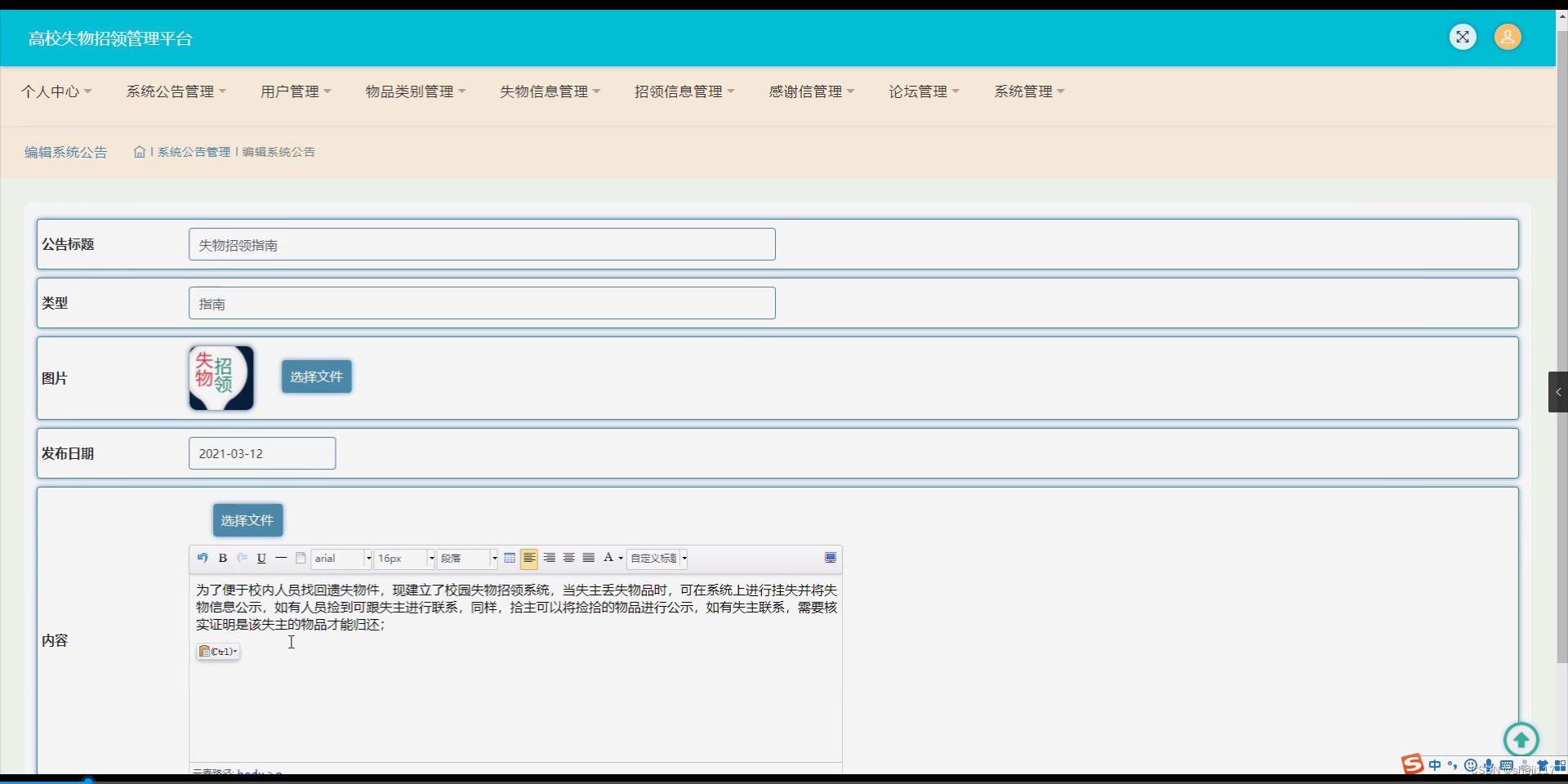Apply Bold formatting to the content text
Screen dimensions: 1568x784
pyautogui.click(x=222, y=559)
